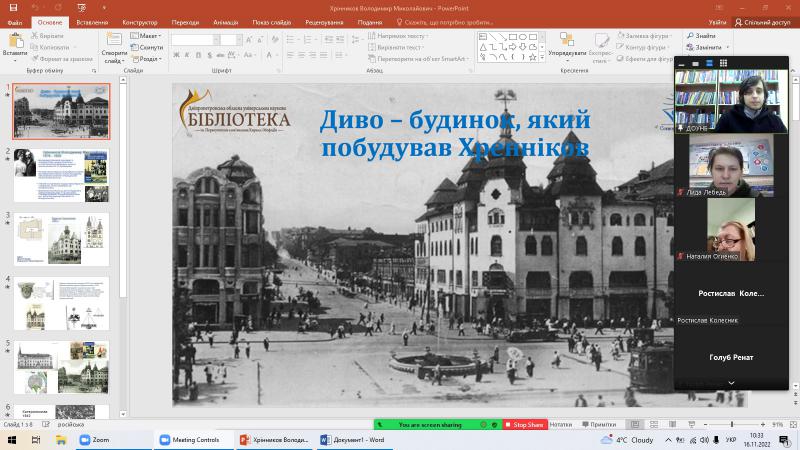Image resolution: width=800 pixels, height=450 pixels.
Task: Open Arrange (Упорядкувати) dropdown
Action: coord(567,47)
